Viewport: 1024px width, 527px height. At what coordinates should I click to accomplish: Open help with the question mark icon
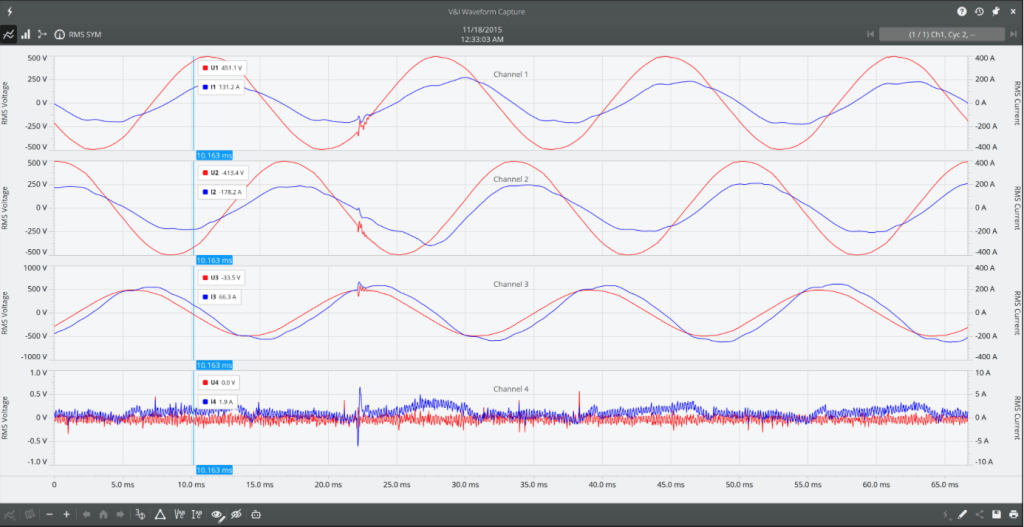click(x=962, y=11)
